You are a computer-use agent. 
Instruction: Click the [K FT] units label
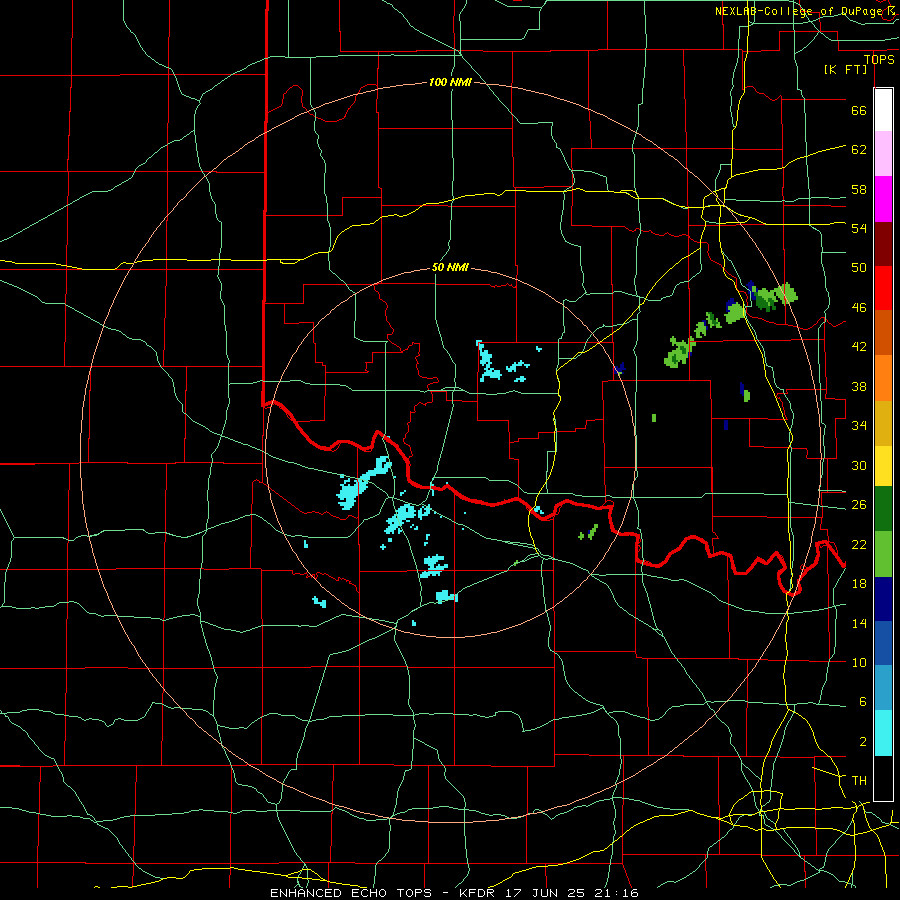845,69
